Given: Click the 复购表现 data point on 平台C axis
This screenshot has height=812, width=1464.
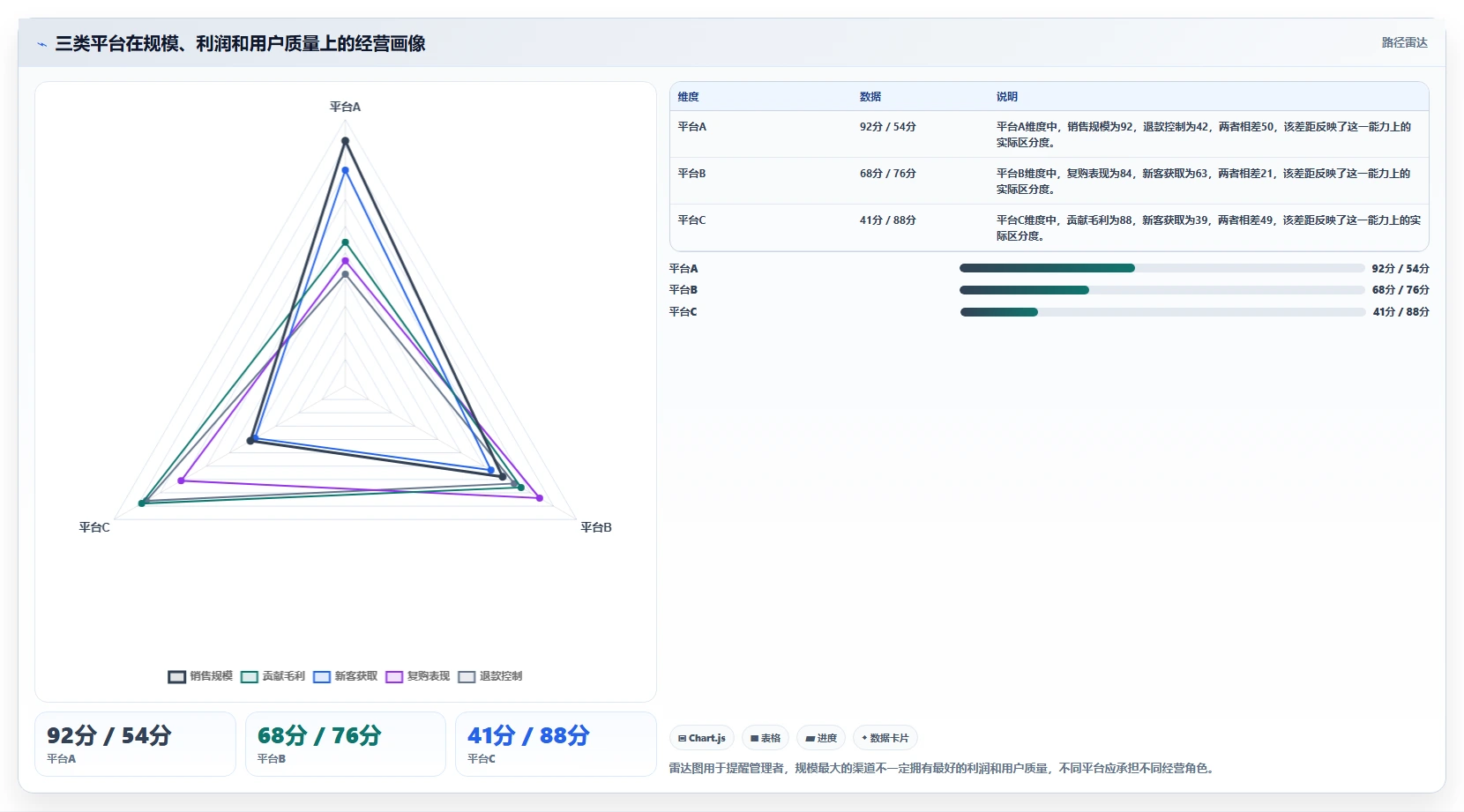Looking at the screenshot, I should 182,480.
